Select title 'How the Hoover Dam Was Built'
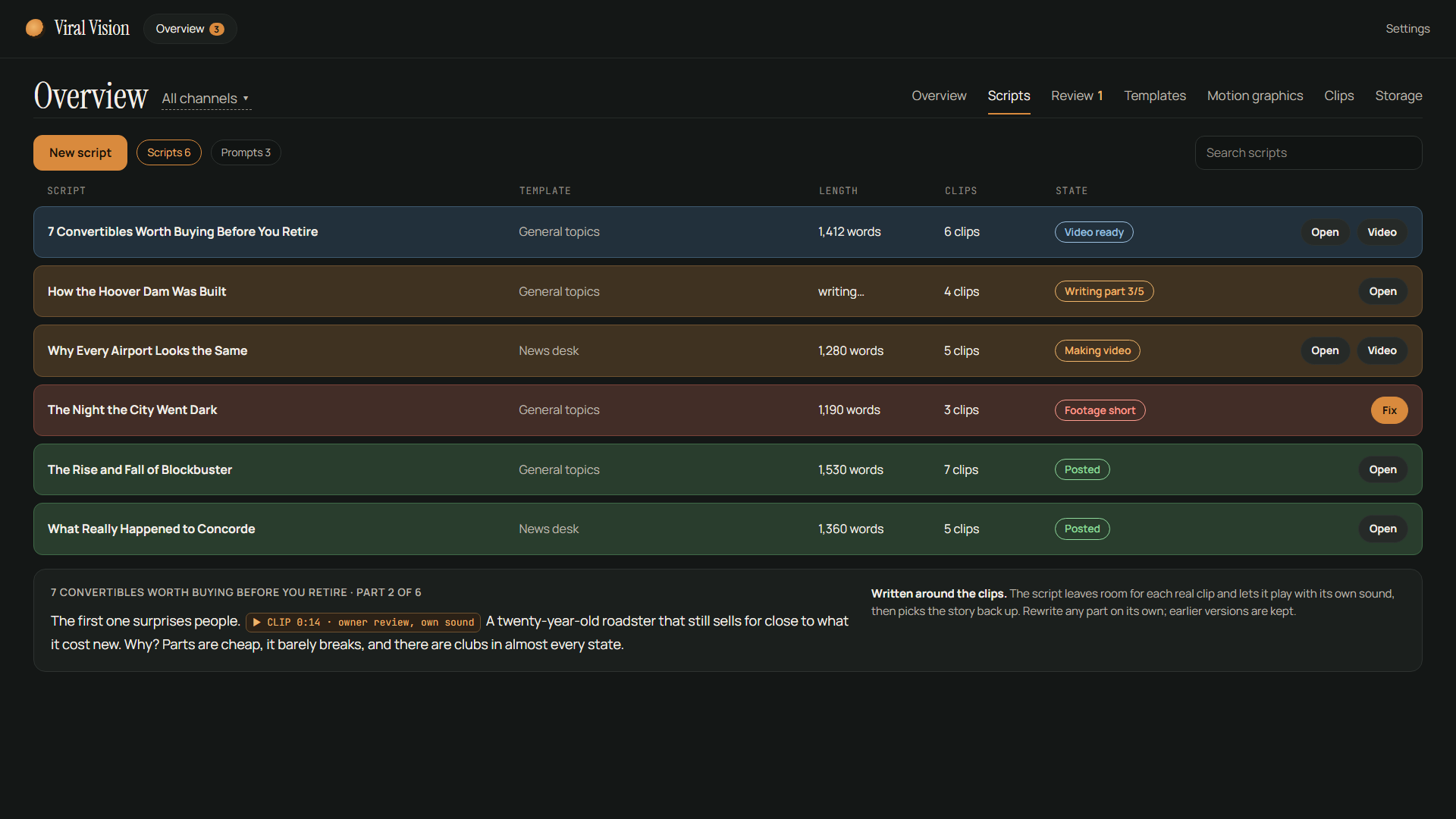Screen dimensions: 1456x819 [136, 291]
